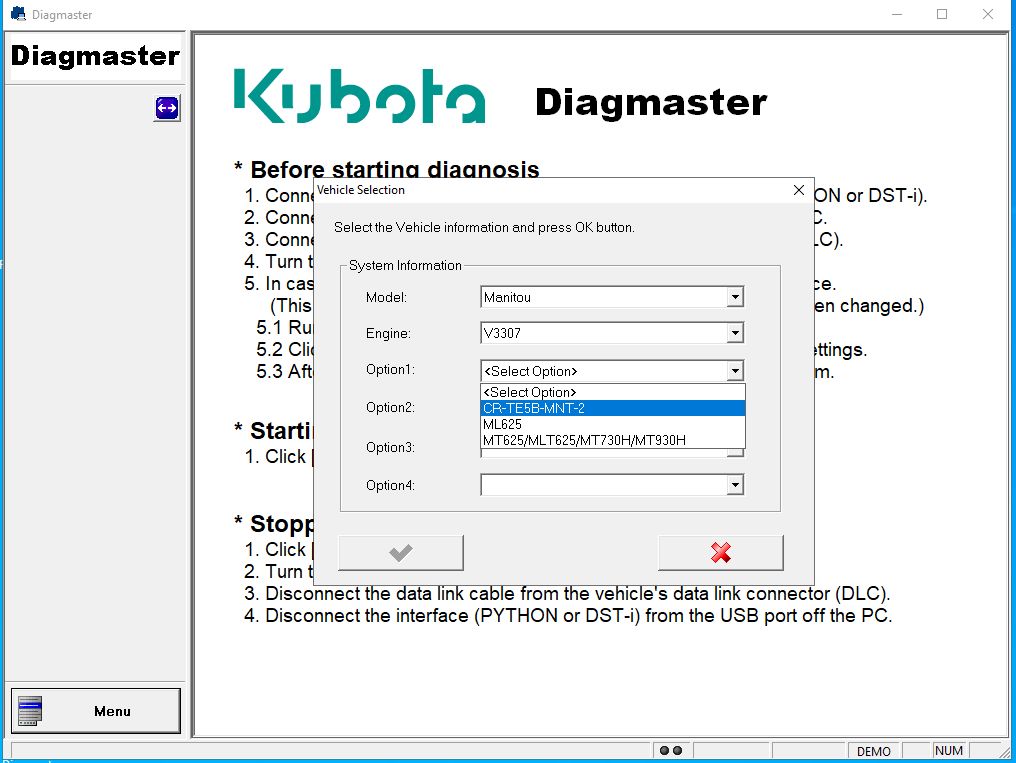Click the Option1 label text

(x=390, y=369)
